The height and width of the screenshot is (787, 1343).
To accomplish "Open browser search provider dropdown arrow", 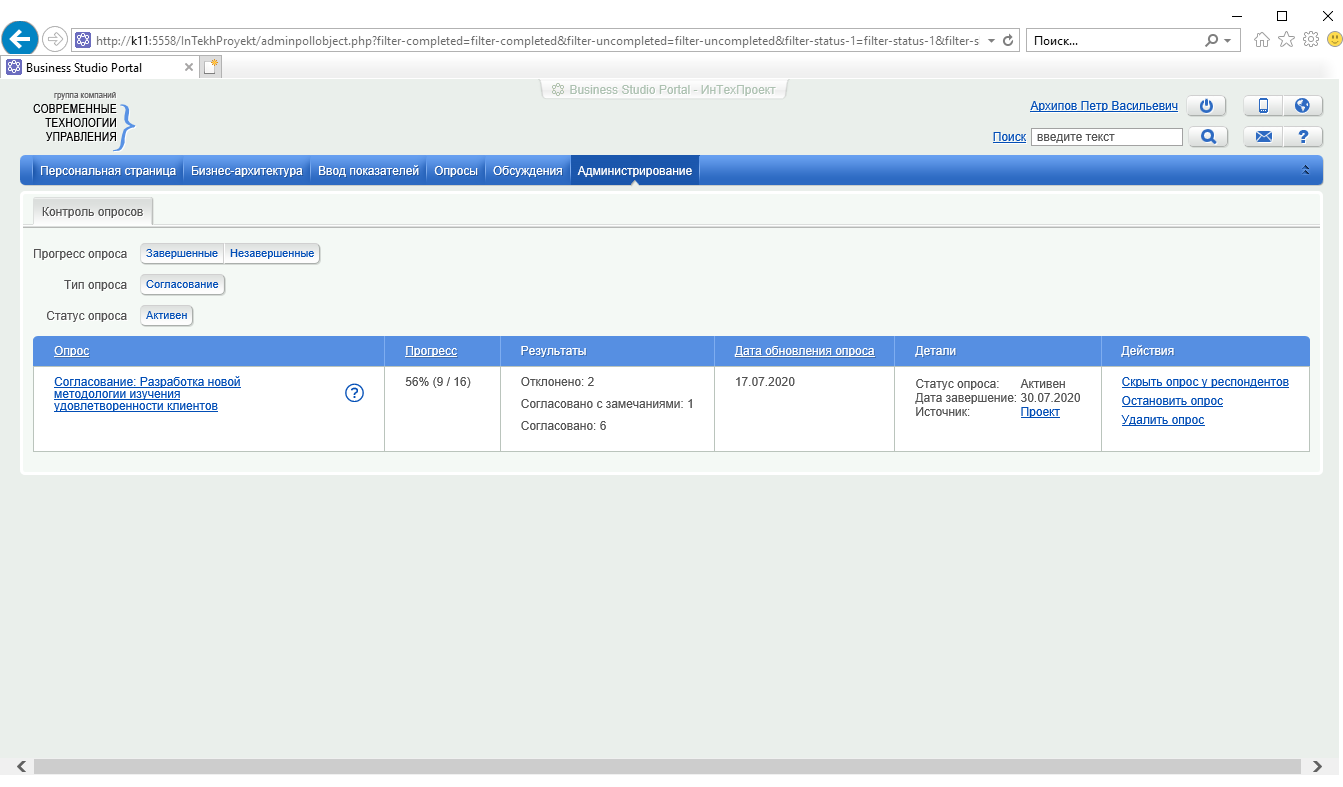I will (x=1227, y=41).
